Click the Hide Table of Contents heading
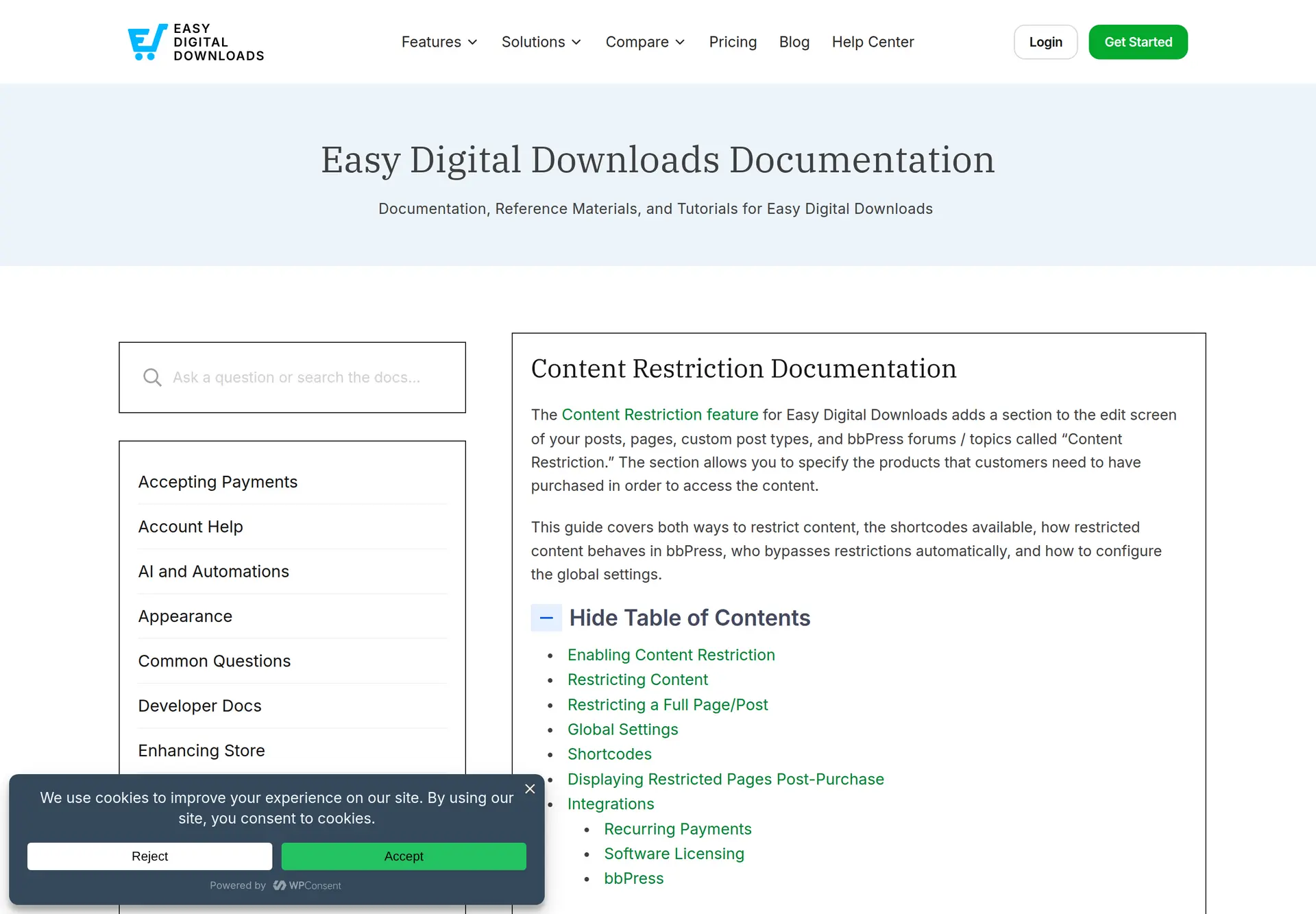Viewport: 1316px width, 914px height. pyautogui.click(x=690, y=618)
